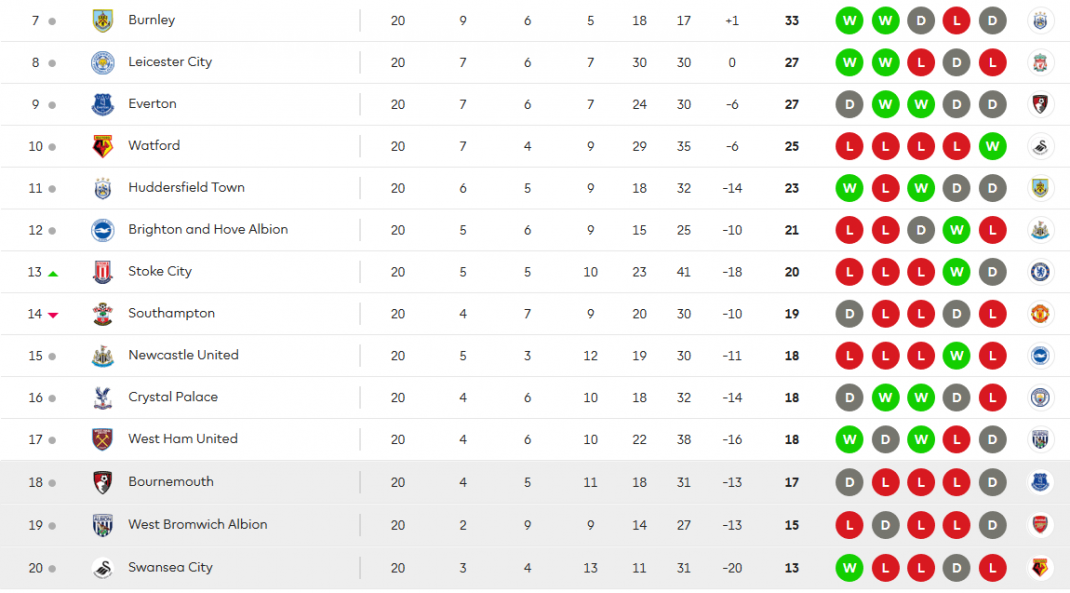Click Southampton's next opponent Manchester United badge
1070x593 pixels.
(1039, 314)
